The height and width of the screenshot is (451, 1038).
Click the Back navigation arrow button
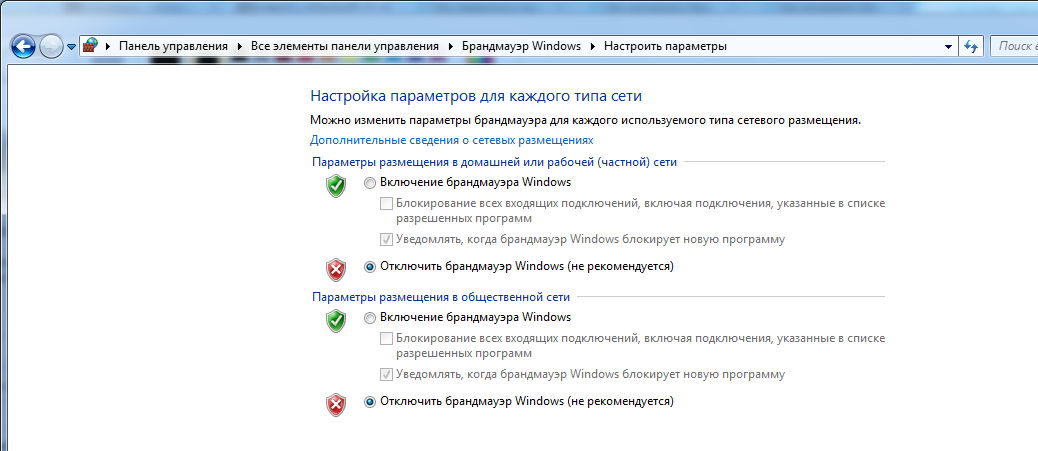(23, 46)
